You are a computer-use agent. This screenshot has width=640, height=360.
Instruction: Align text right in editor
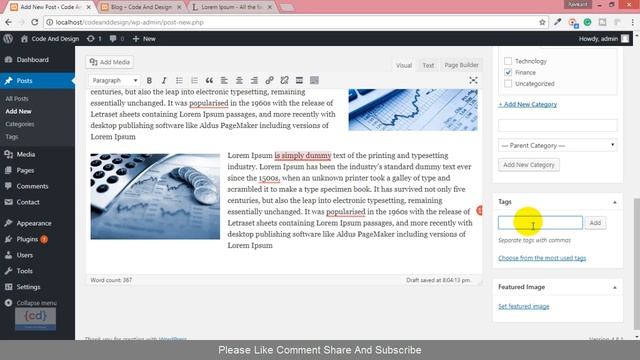point(254,80)
